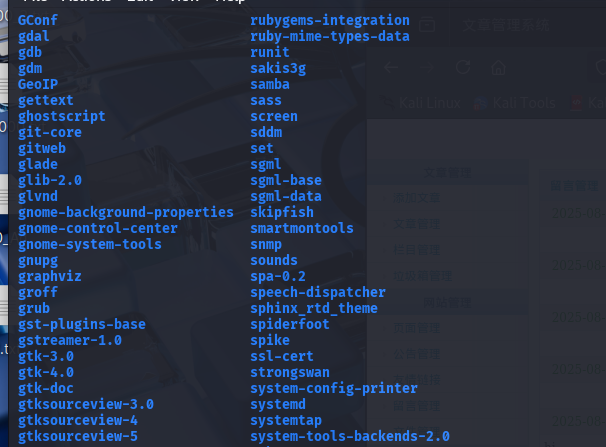Screen dimensions: 606x447
Task: Open the Kali Tools bookmark
Action: [x=515, y=103]
